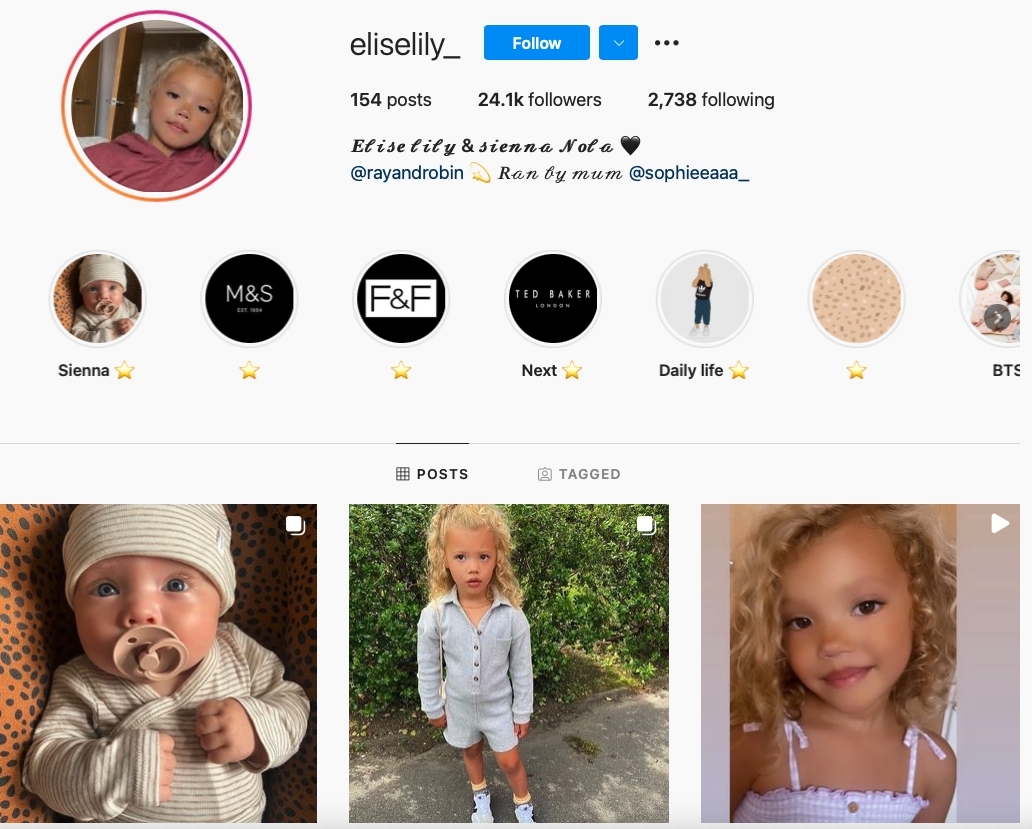Open the Sienna story highlight
Viewport: 1032px width, 829px height.
(97, 299)
